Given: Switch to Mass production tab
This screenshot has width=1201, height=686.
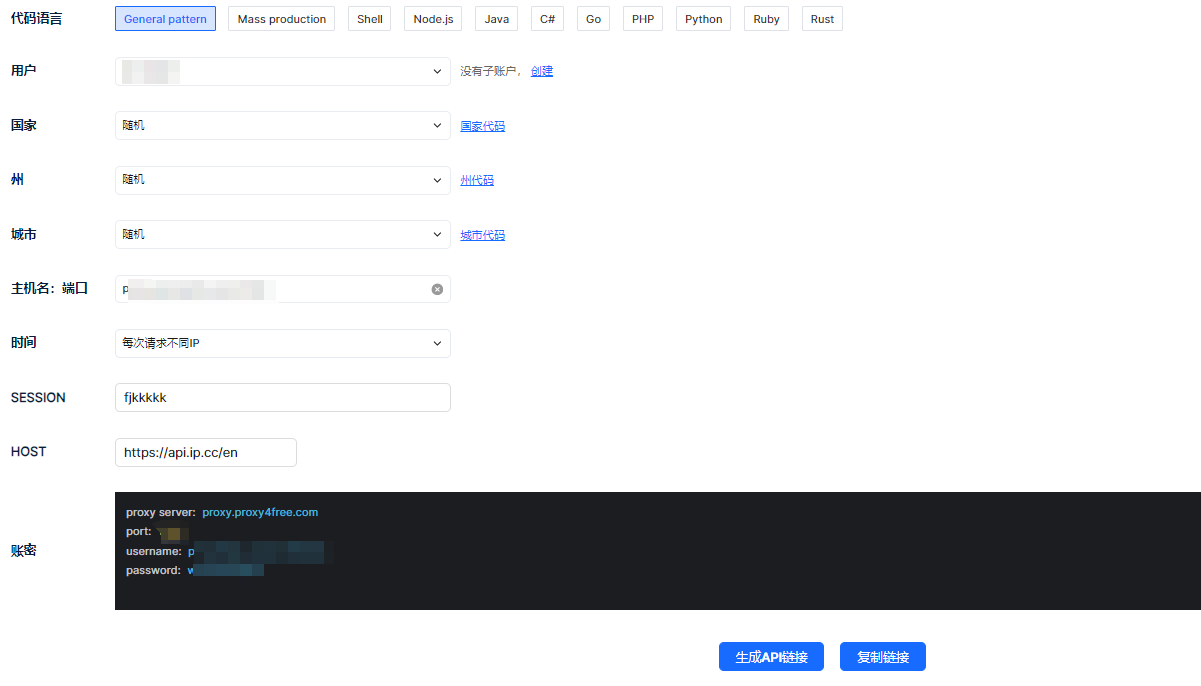Looking at the screenshot, I should [x=282, y=19].
